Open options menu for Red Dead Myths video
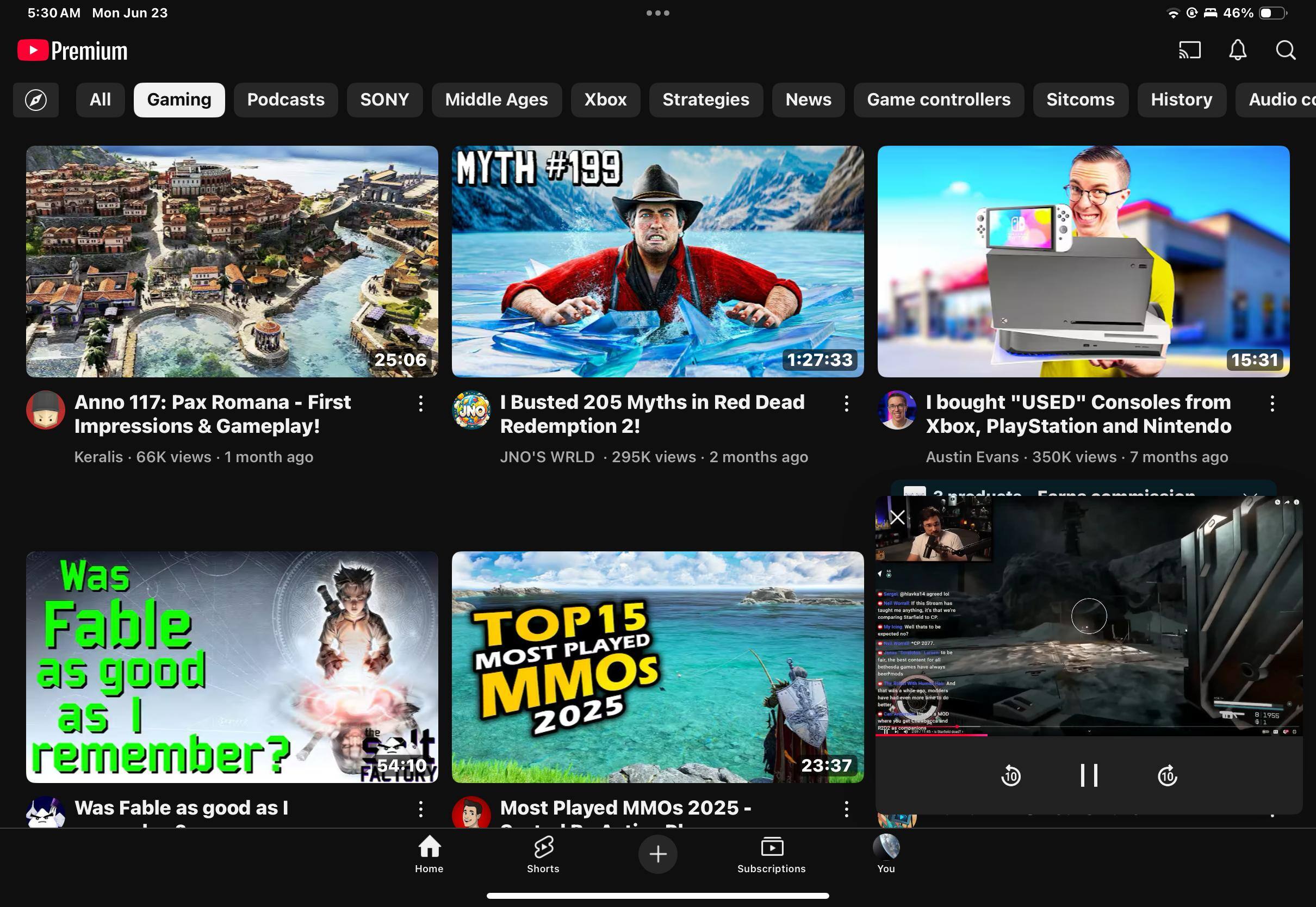Image resolution: width=1316 pixels, height=907 pixels. click(846, 404)
